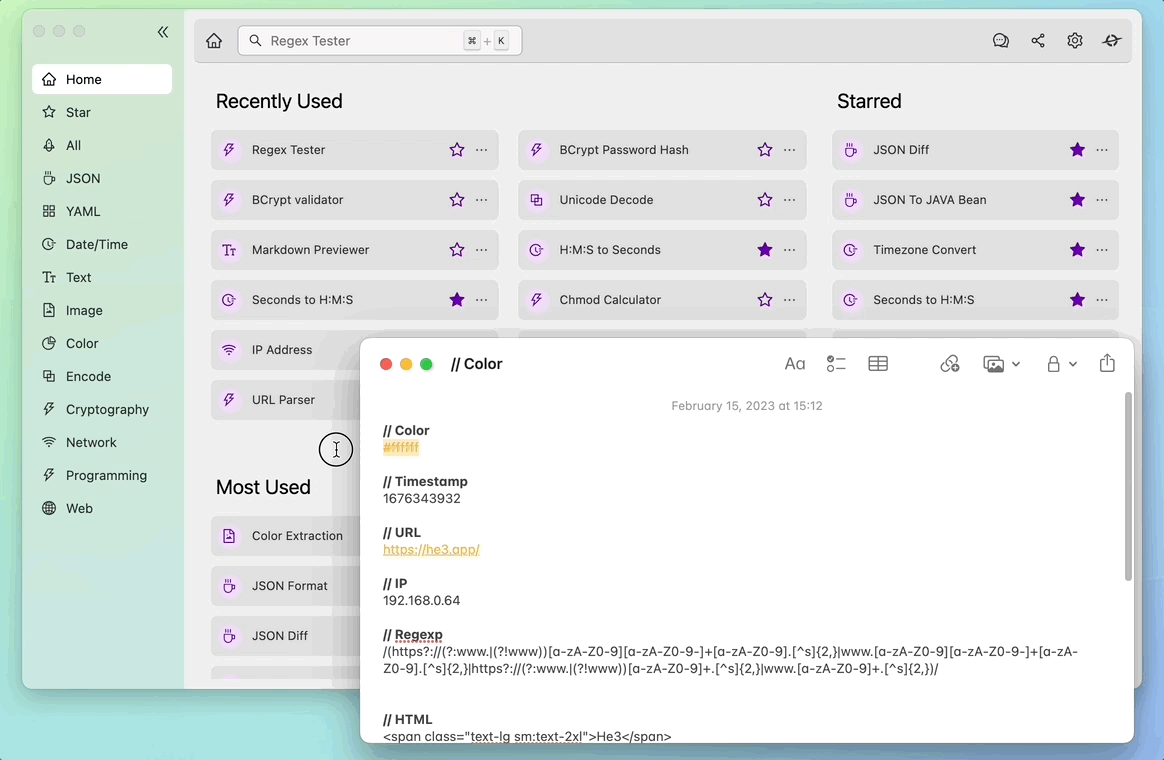Collapse the sidebar with double-chevron icon

point(163,32)
